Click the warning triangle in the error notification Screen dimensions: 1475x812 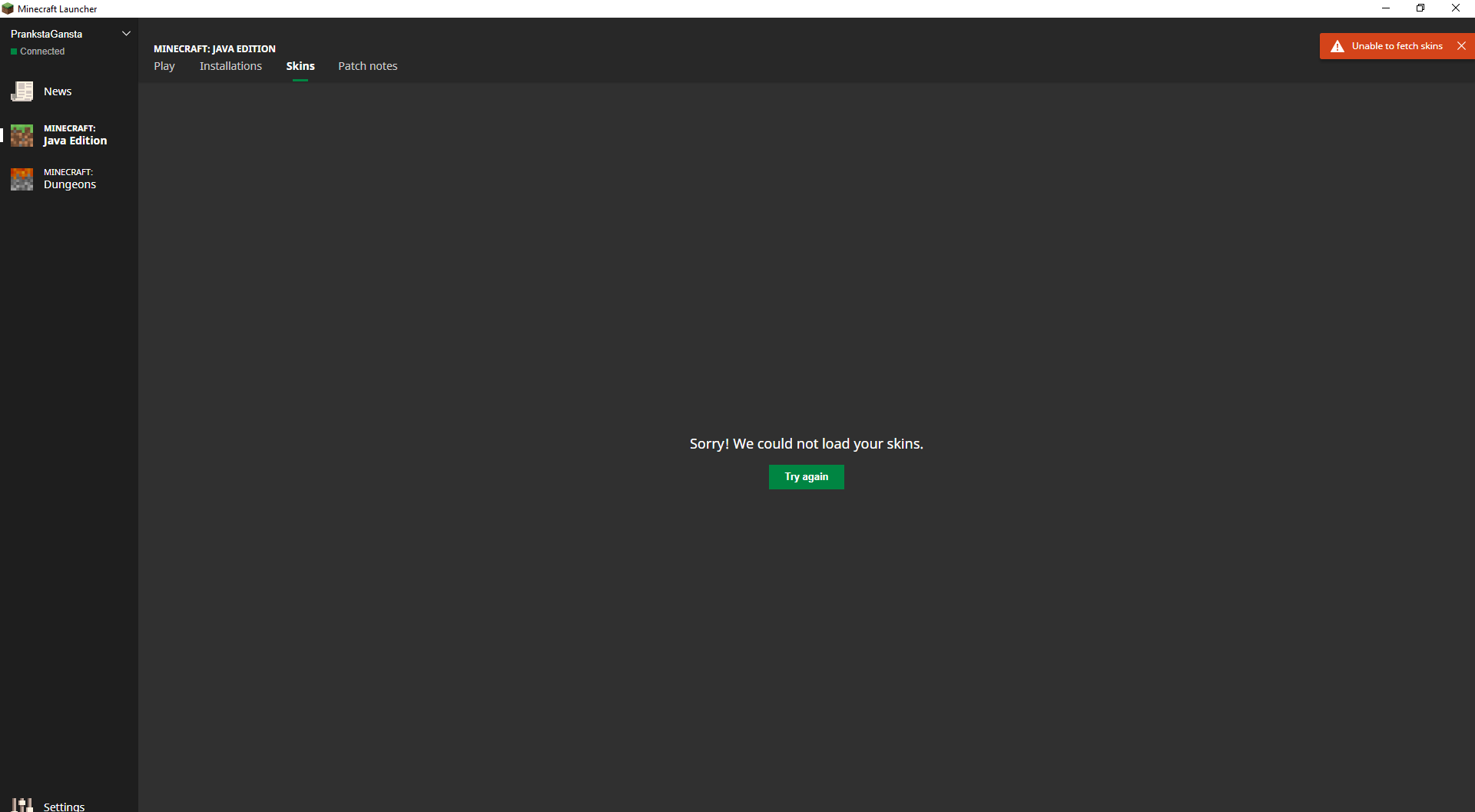(1337, 46)
